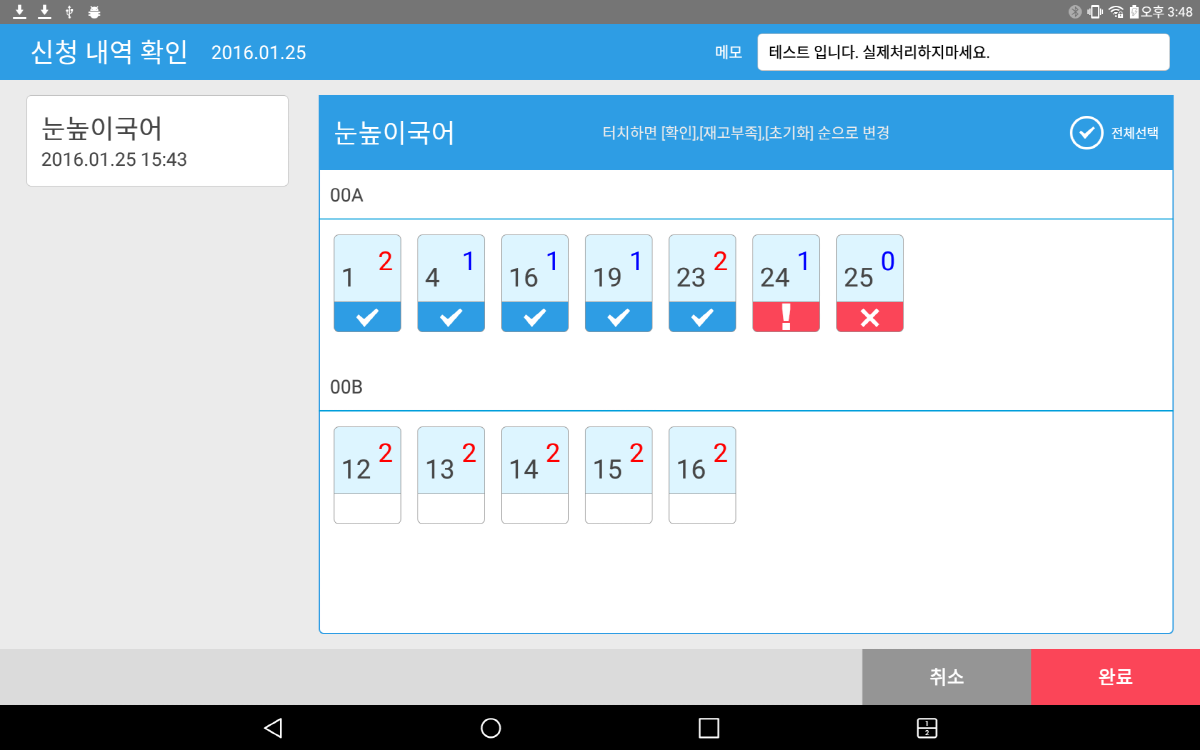Open the 눈높이국어 request entry in left list
Viewport: 1200px width, 750px height.
(x=157, y=141)
